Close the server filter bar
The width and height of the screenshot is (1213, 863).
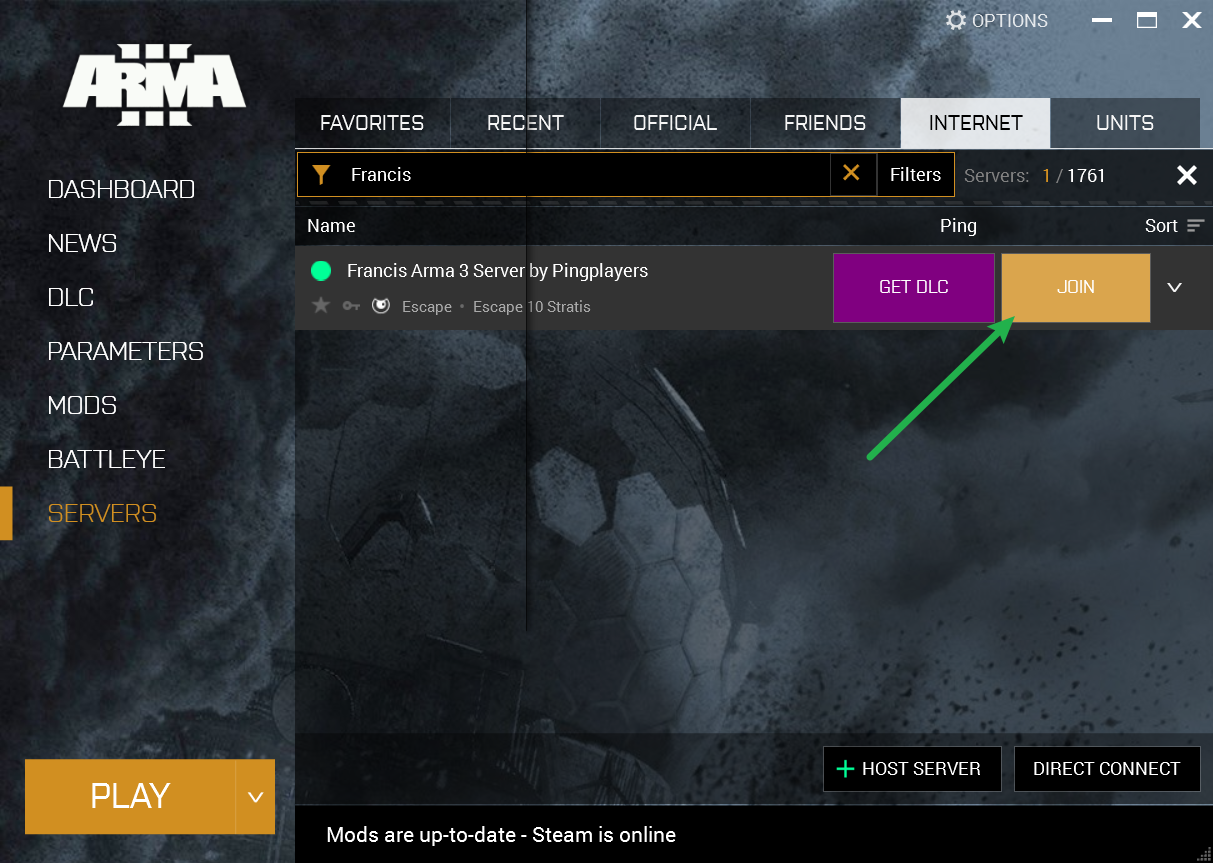pos(1186,175)
